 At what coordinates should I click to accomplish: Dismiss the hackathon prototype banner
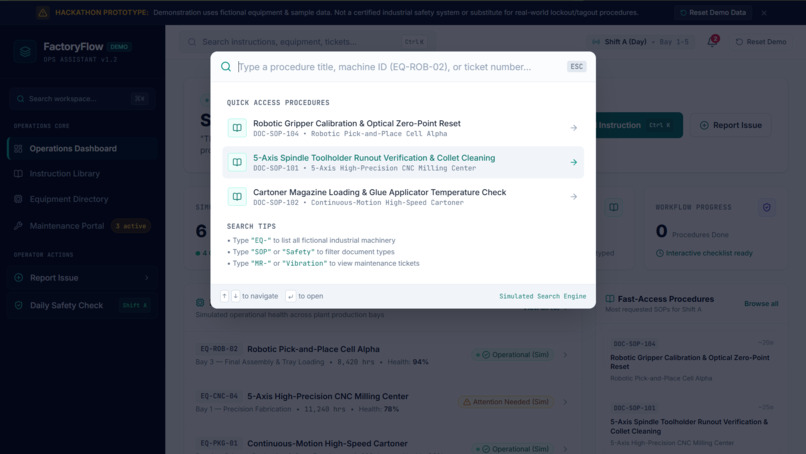pyautogui.click(x=764, y=13)
